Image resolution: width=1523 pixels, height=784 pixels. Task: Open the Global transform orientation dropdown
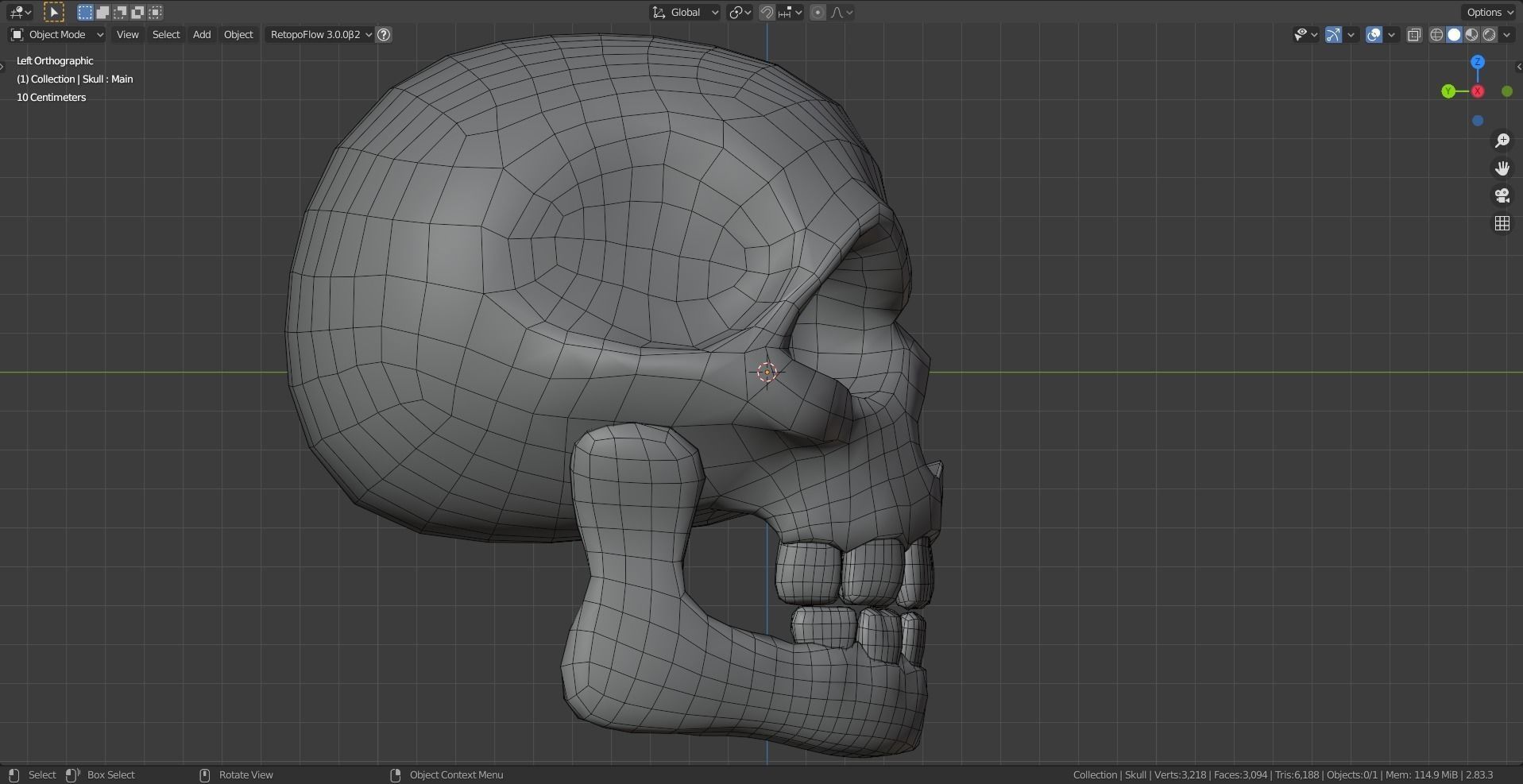pyautogui.click(x=685, y=12)
